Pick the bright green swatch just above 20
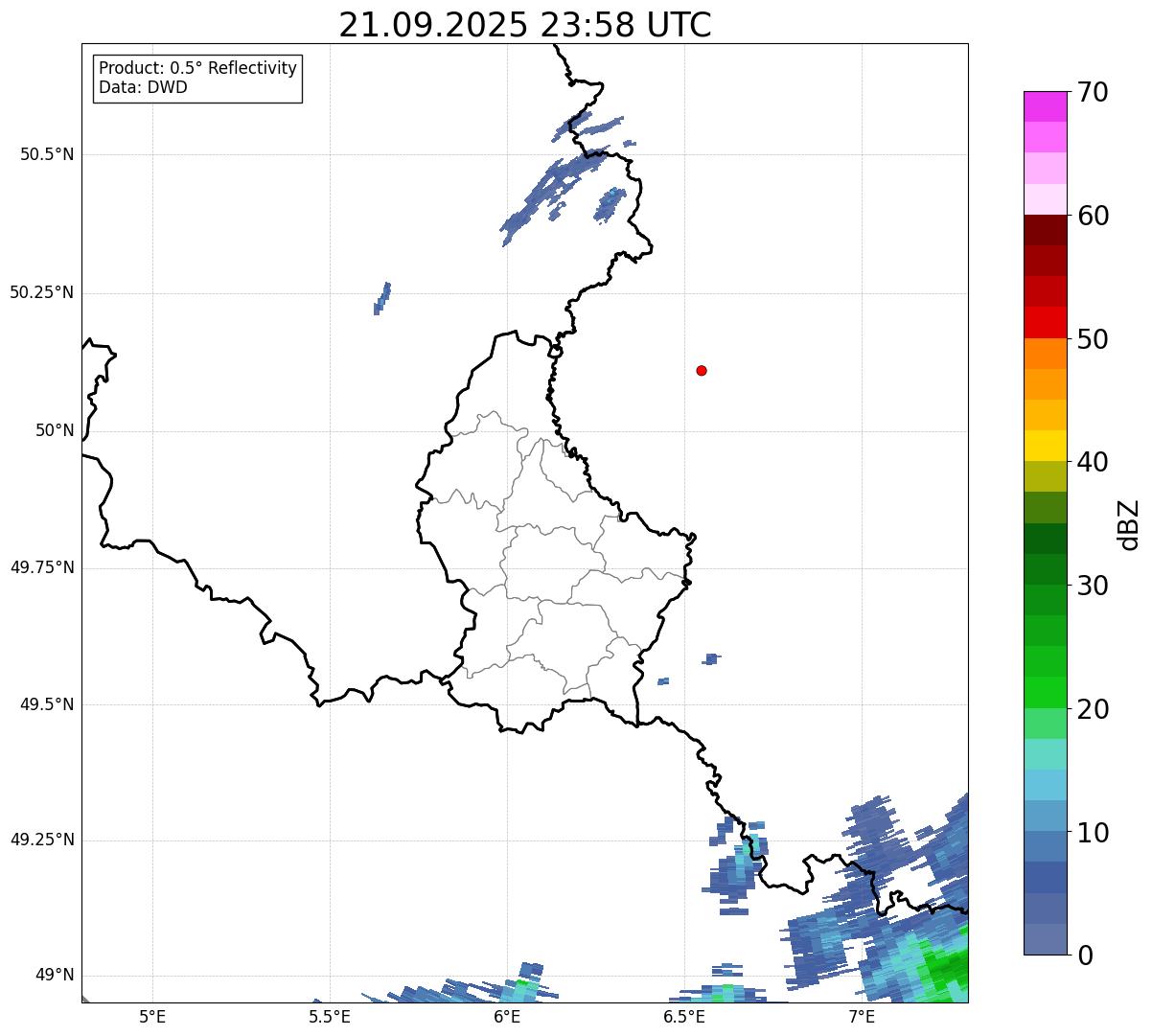This screenshot has height=1036, width=1152. (x=1045, y=692)
